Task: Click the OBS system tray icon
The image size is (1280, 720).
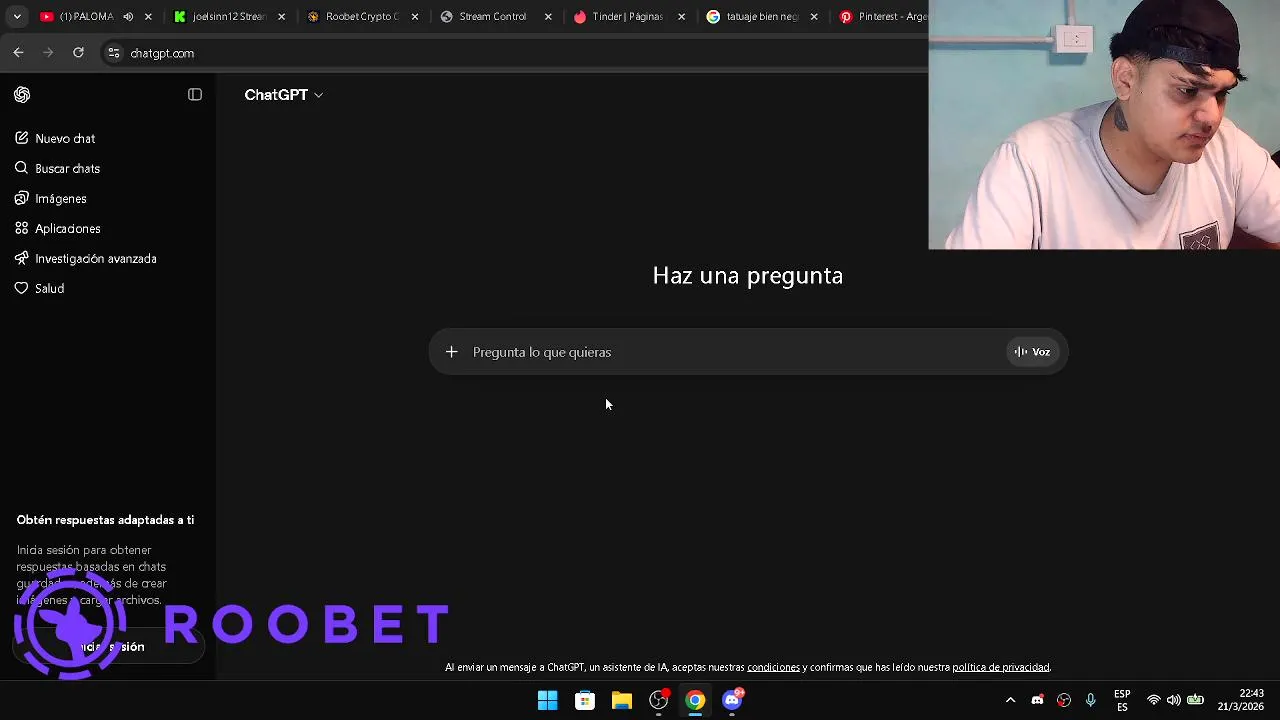Action: [1064, 701]
